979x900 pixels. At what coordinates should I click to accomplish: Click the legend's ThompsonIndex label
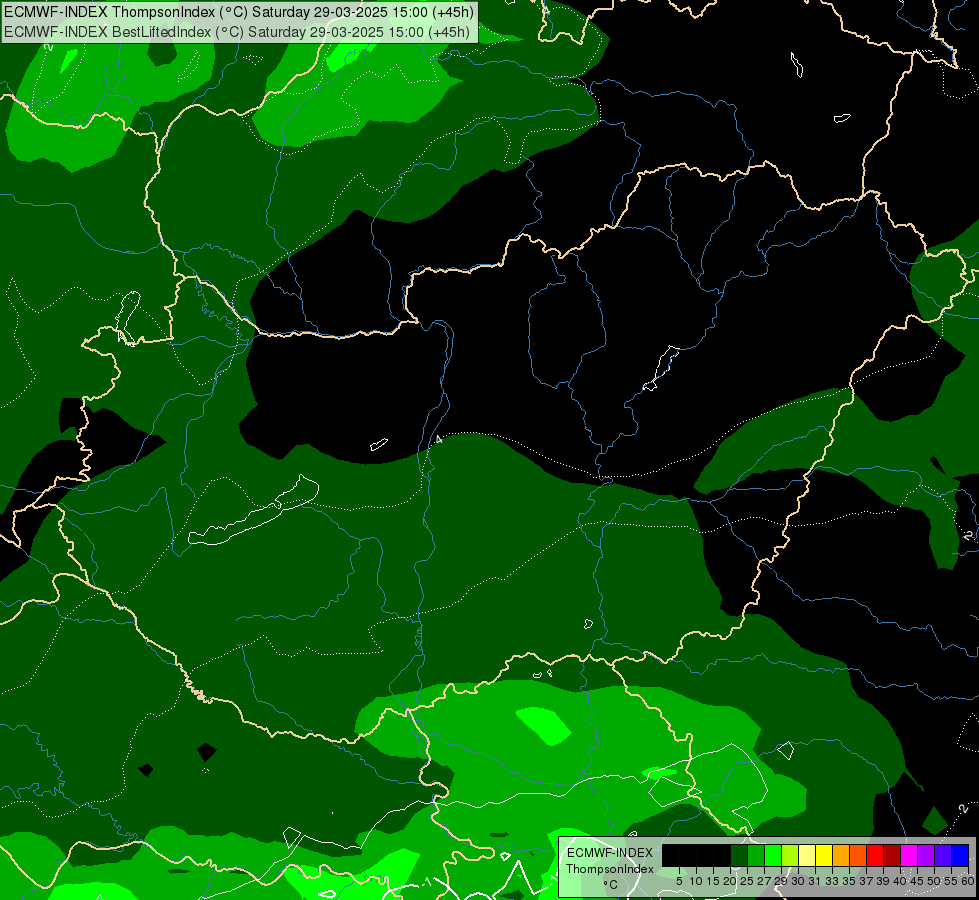[x=610, y=869]
